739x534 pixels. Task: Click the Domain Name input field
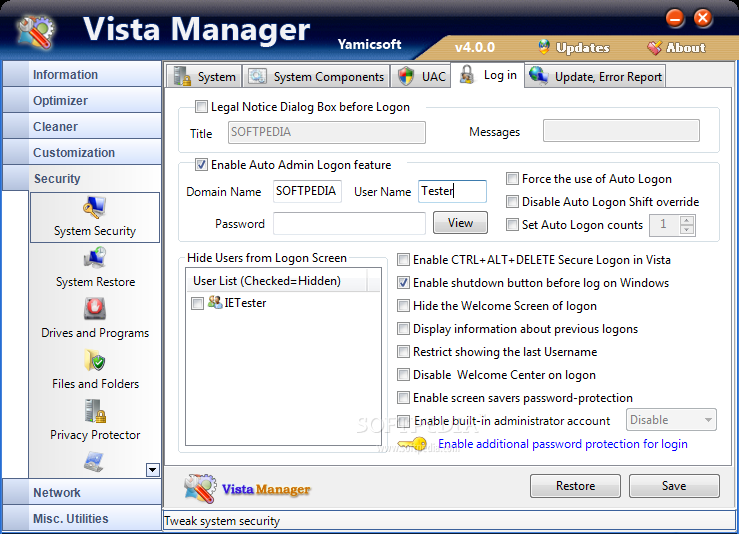tap(307, 191)
